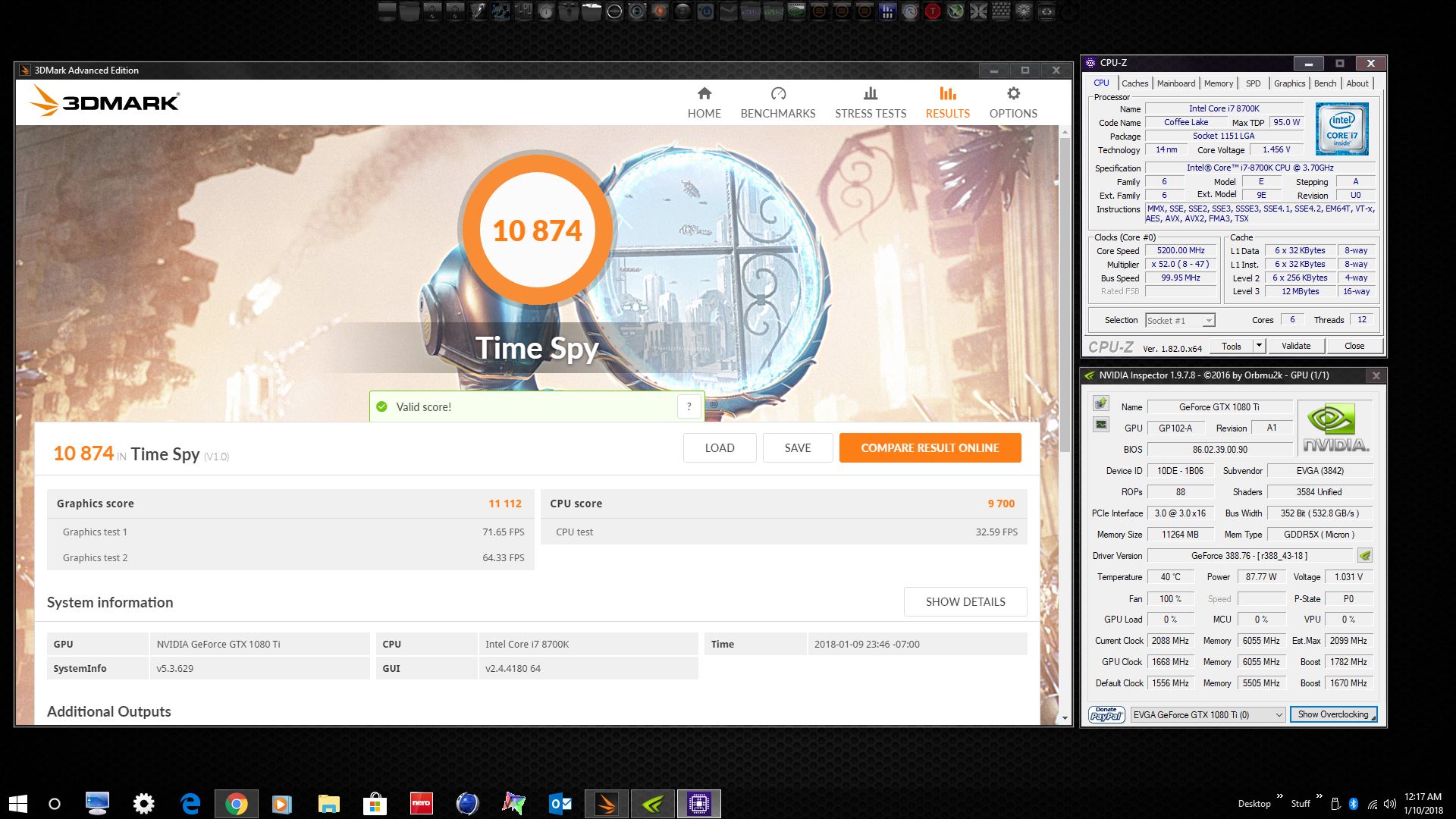Screen dimensions: 1456x819
Task: Switch to the Mainboard tab in CPU-Z
Action: click(x=1175, y=83)
